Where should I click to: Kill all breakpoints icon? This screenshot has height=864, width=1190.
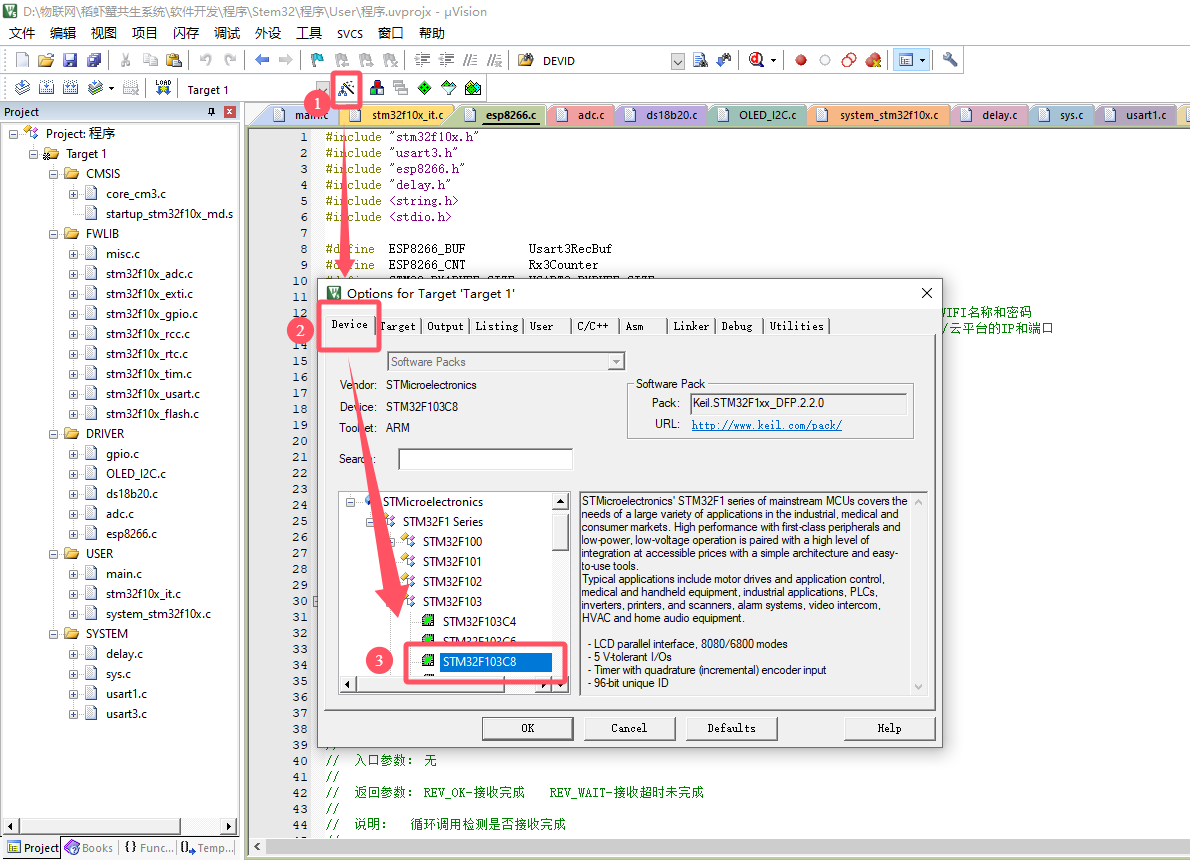874,60
